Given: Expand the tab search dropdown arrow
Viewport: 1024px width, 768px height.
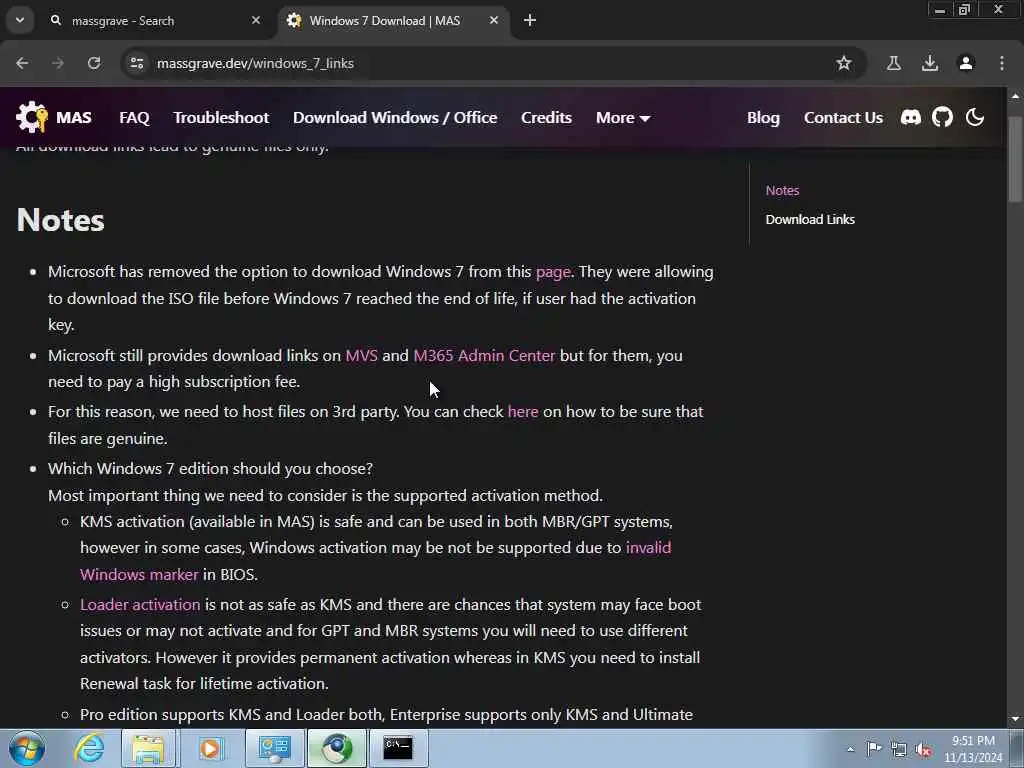Looking at the screenshot, I should [20, 21].
